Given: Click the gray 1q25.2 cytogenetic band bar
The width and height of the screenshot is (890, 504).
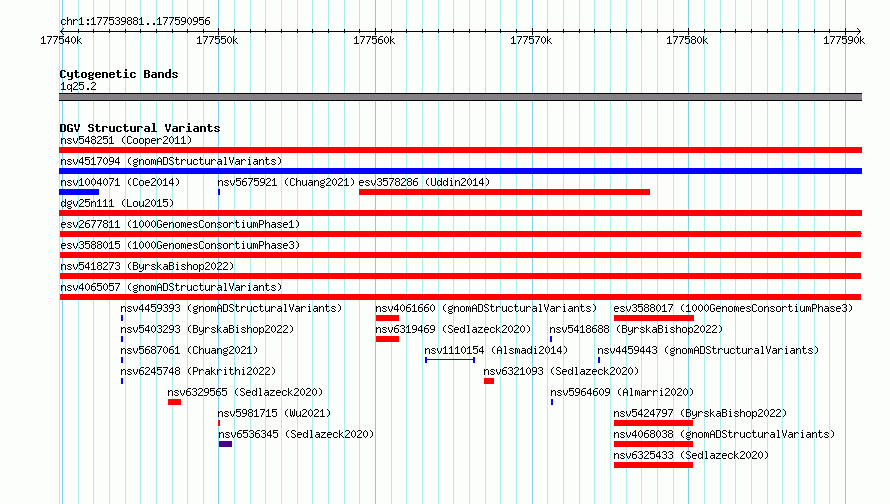Looking at the screenshot, I should pyautogui.click(x=460, y=97).
